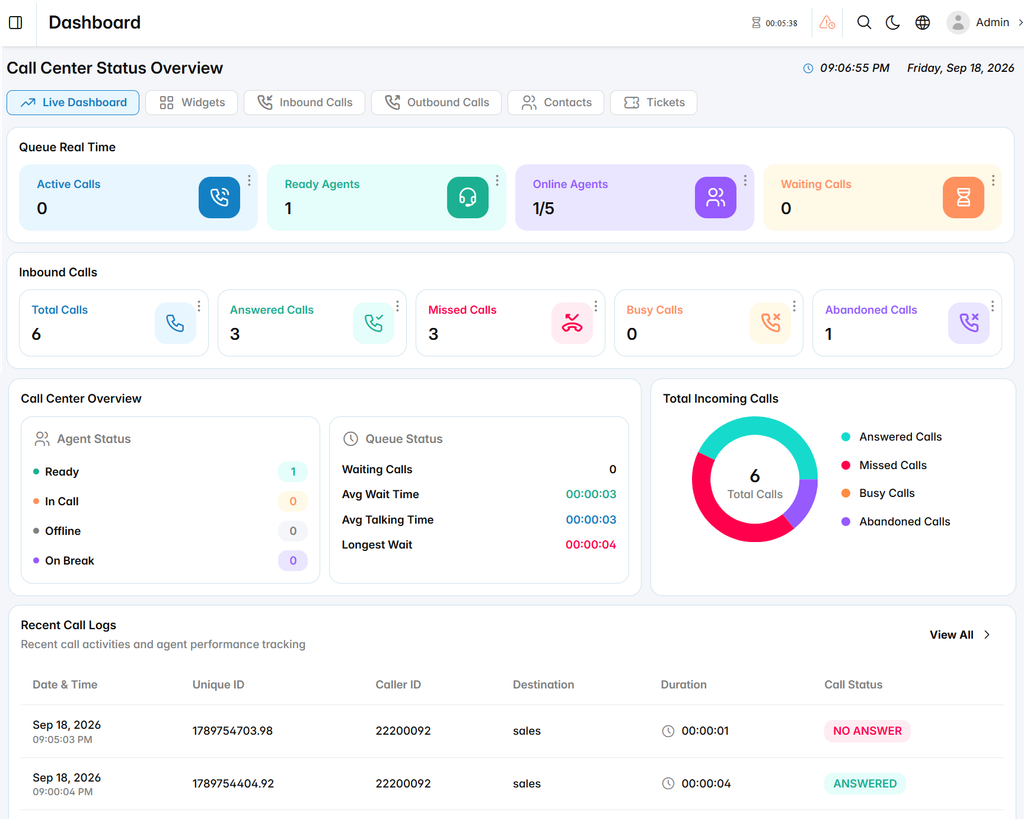Viewport: 1024px width, 819px height.
Task: Click the alert warning triangle icon
Action: [x=827, y=23]
